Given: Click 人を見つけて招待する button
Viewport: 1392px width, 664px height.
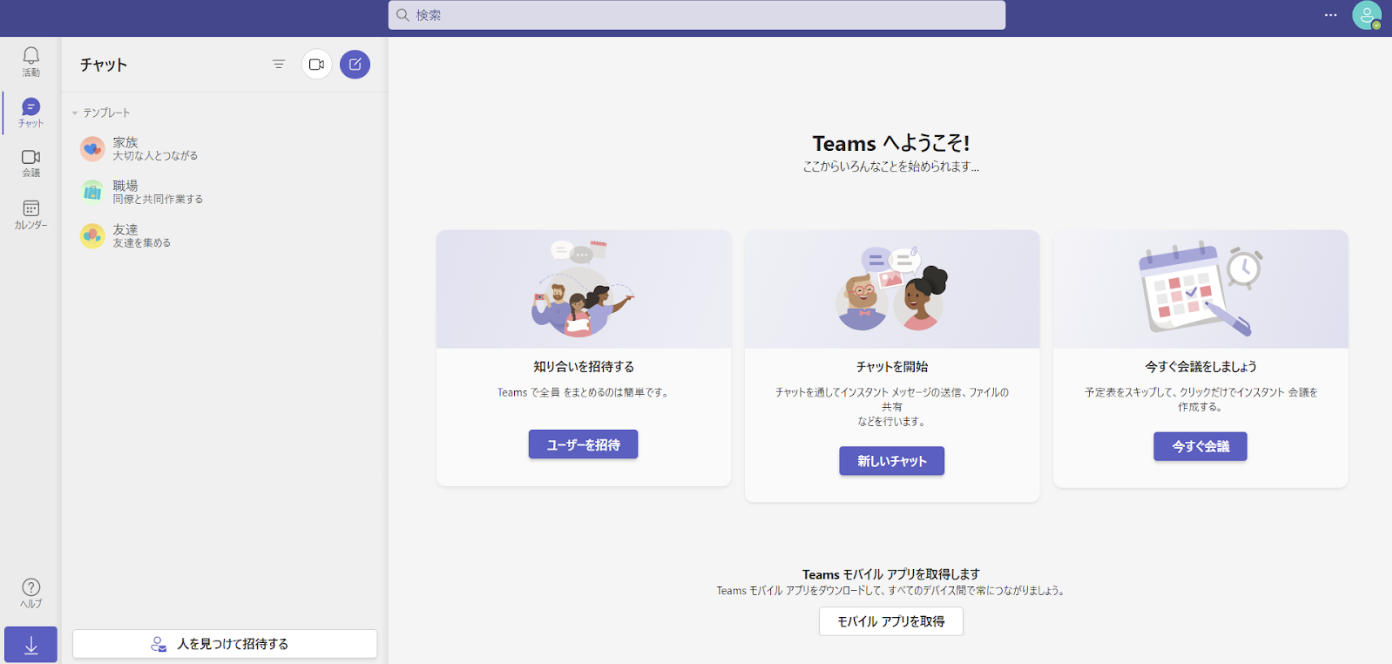Looking at the screenshot, I should pos(225,644).
